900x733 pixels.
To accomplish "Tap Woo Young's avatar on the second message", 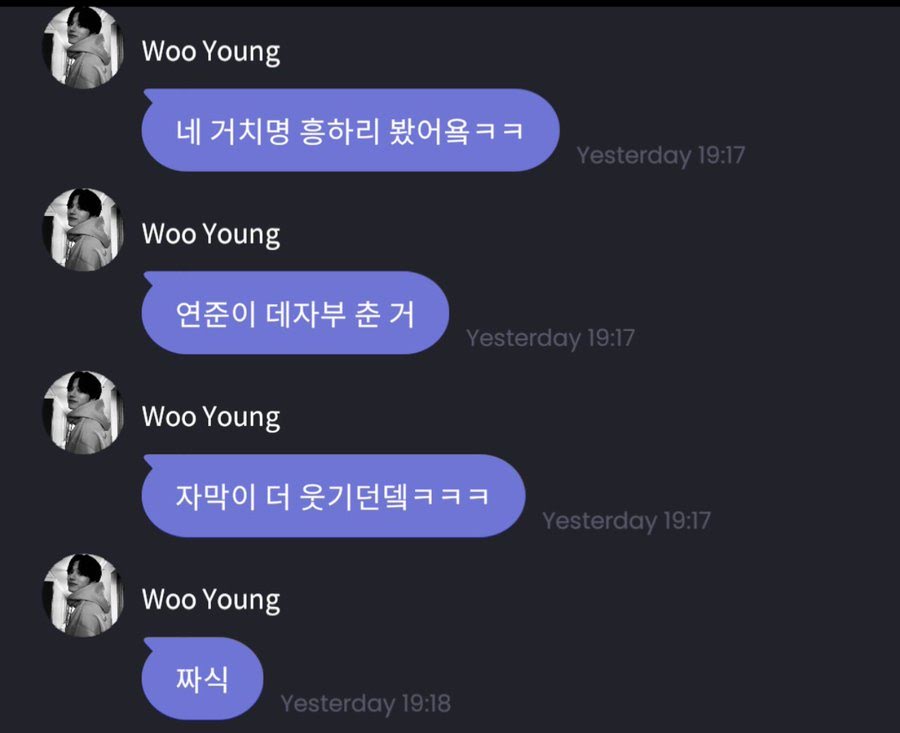I will tap(84, 230).
